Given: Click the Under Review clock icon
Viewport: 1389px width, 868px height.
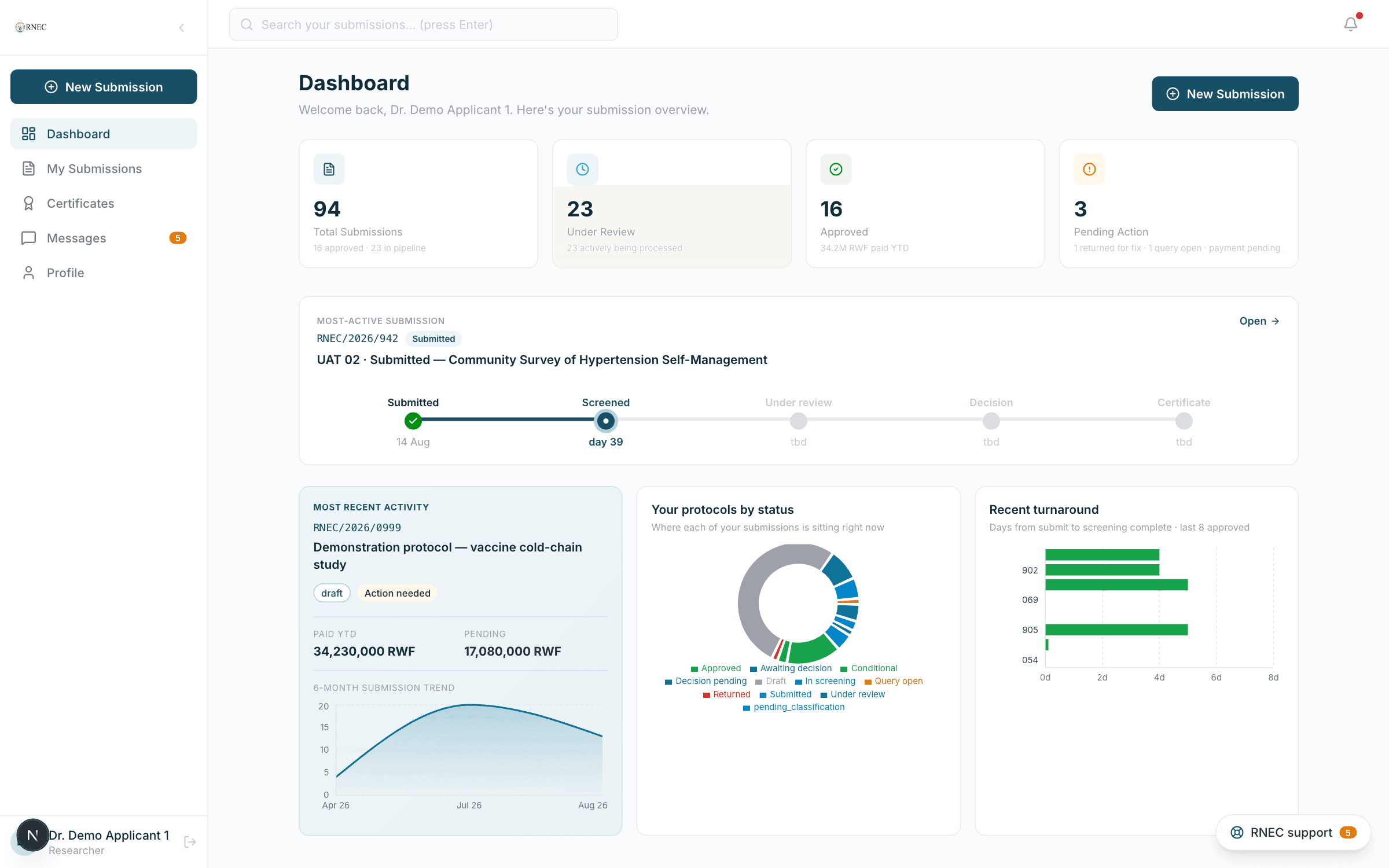Looking at the screenshot, I should tap(582, 169).
